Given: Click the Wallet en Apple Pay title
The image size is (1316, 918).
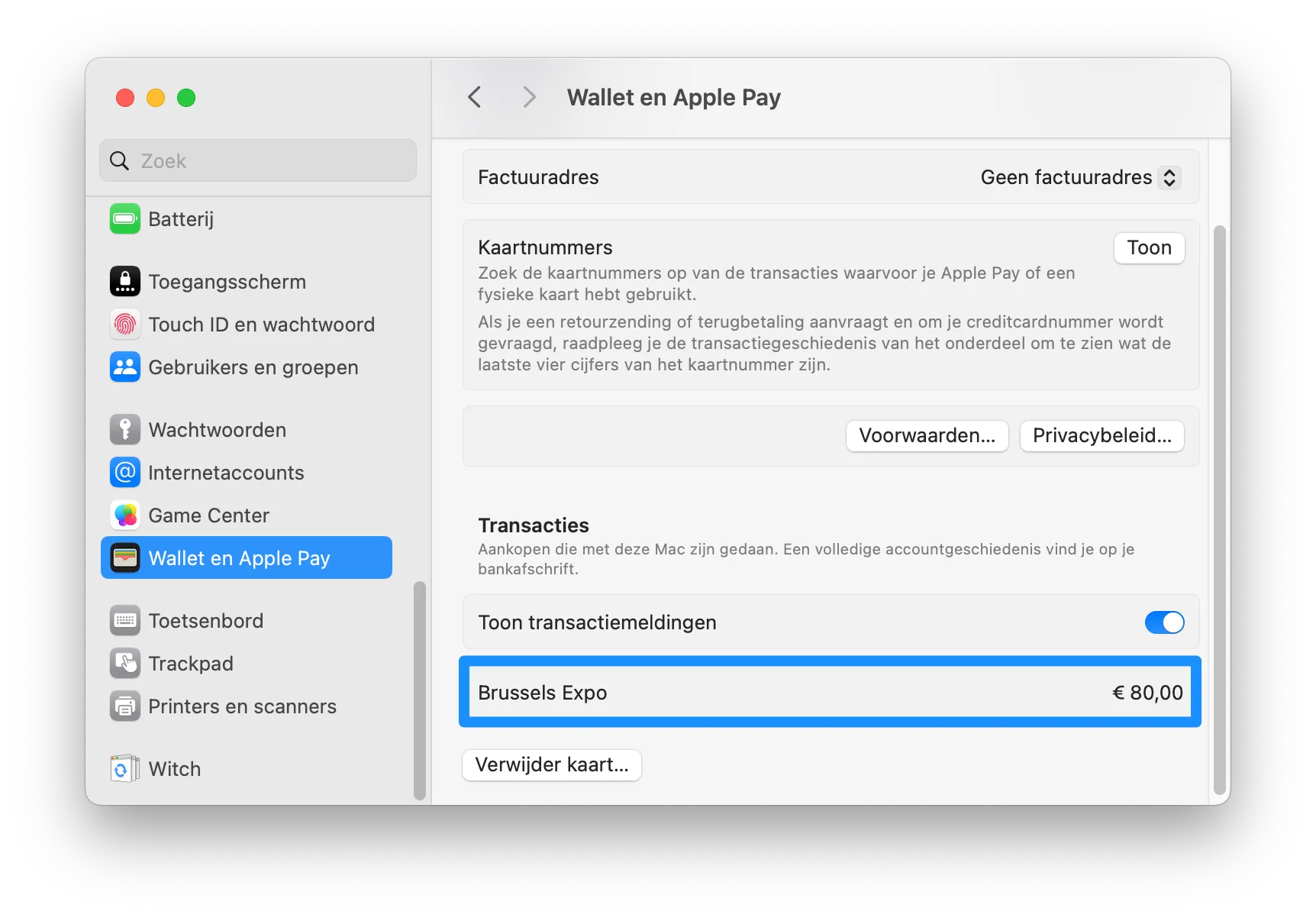Looking at the screenshot, I should (x=673, y=98).
